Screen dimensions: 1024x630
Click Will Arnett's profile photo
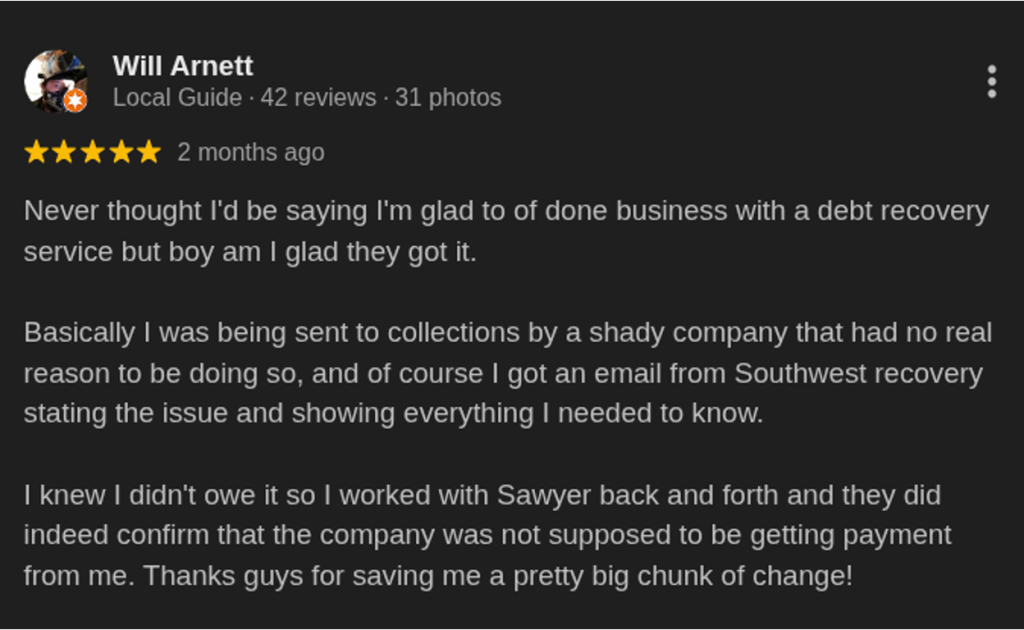pyautogui.click(x=53, y=81)
